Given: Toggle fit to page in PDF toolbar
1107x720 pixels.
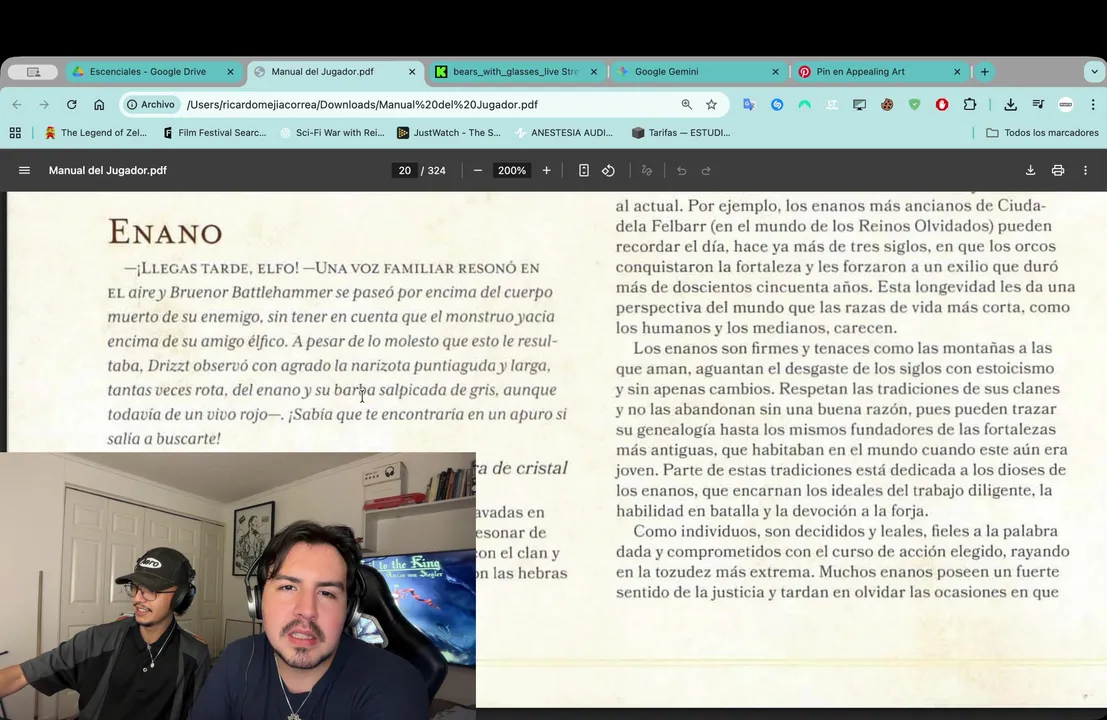Looking at the screenshot, I should (584, 170).
